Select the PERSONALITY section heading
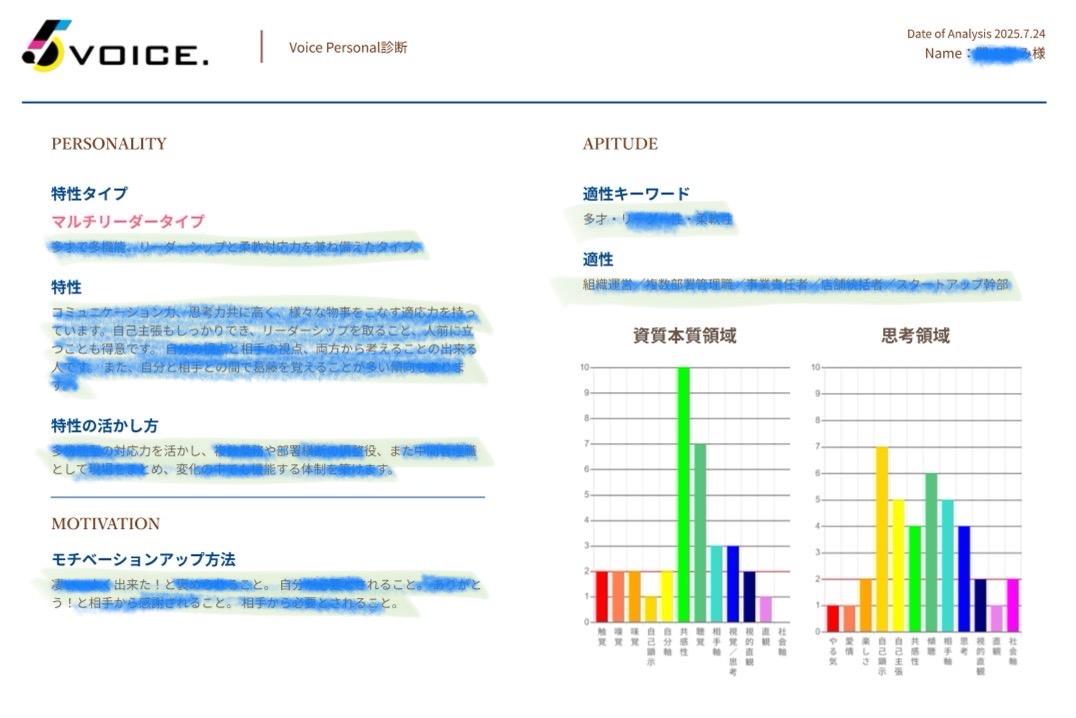 pyautogui.click(x=109, y=144)
